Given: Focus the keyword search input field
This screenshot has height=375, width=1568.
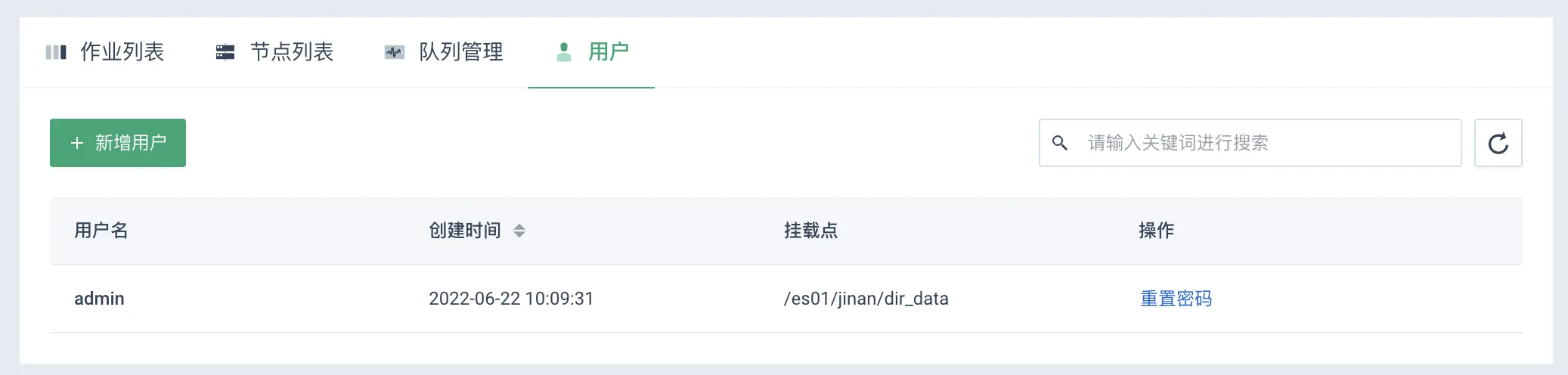Looking at the screenshot, I should point(1250,143).
